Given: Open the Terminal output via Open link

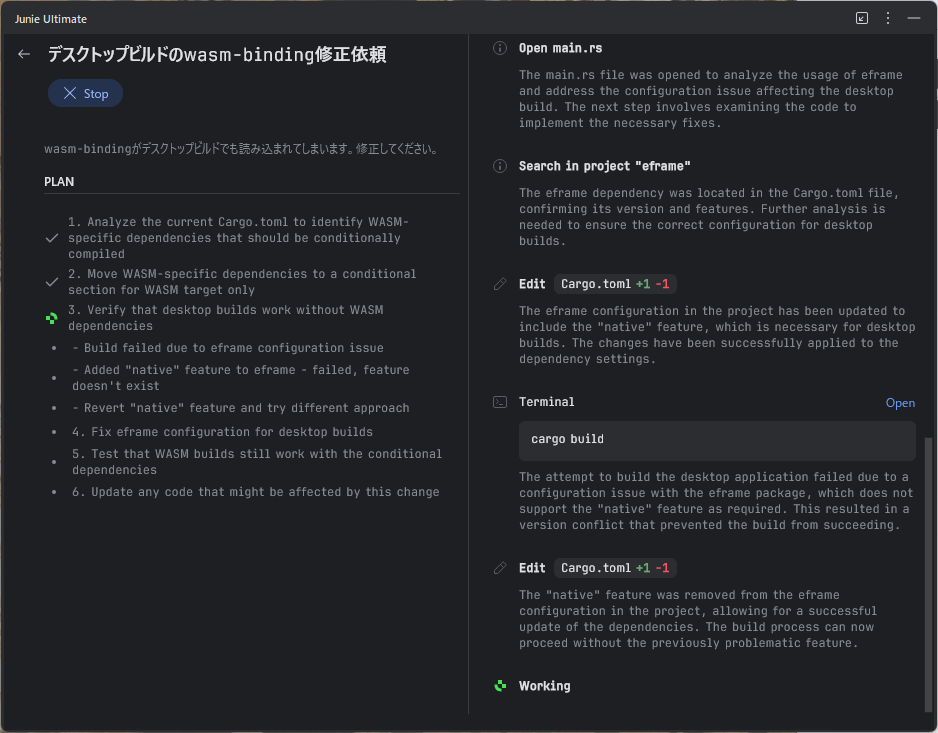Looking at the screenshot, I should click(900, 403).
